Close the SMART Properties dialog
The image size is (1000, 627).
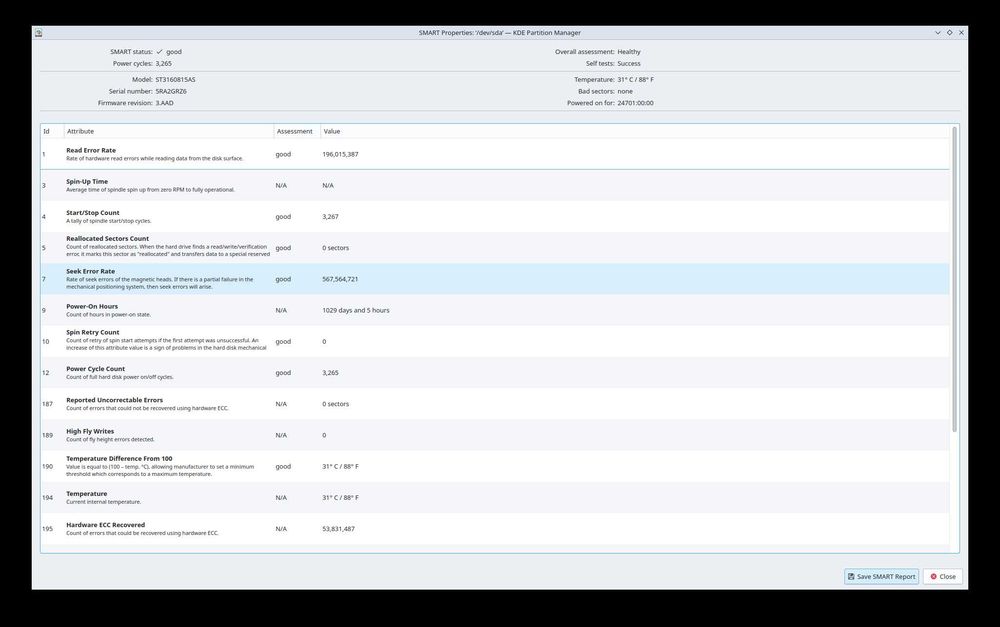943,576
